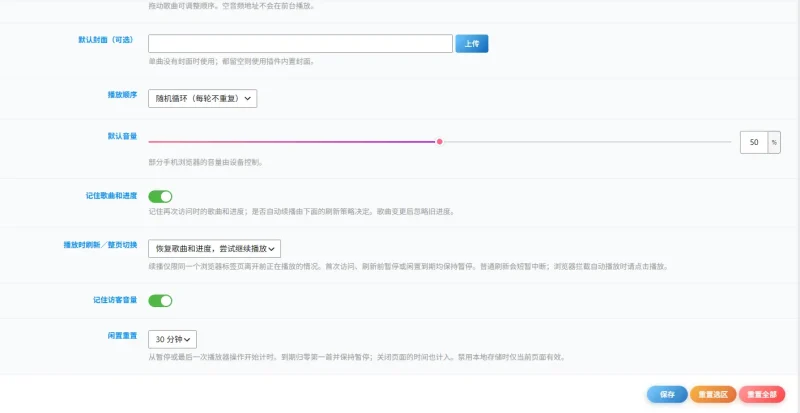Open the 闲置重置 30 分钟 dropdown
This screenshot has height=413, width=800.
(x=172, y=339)
